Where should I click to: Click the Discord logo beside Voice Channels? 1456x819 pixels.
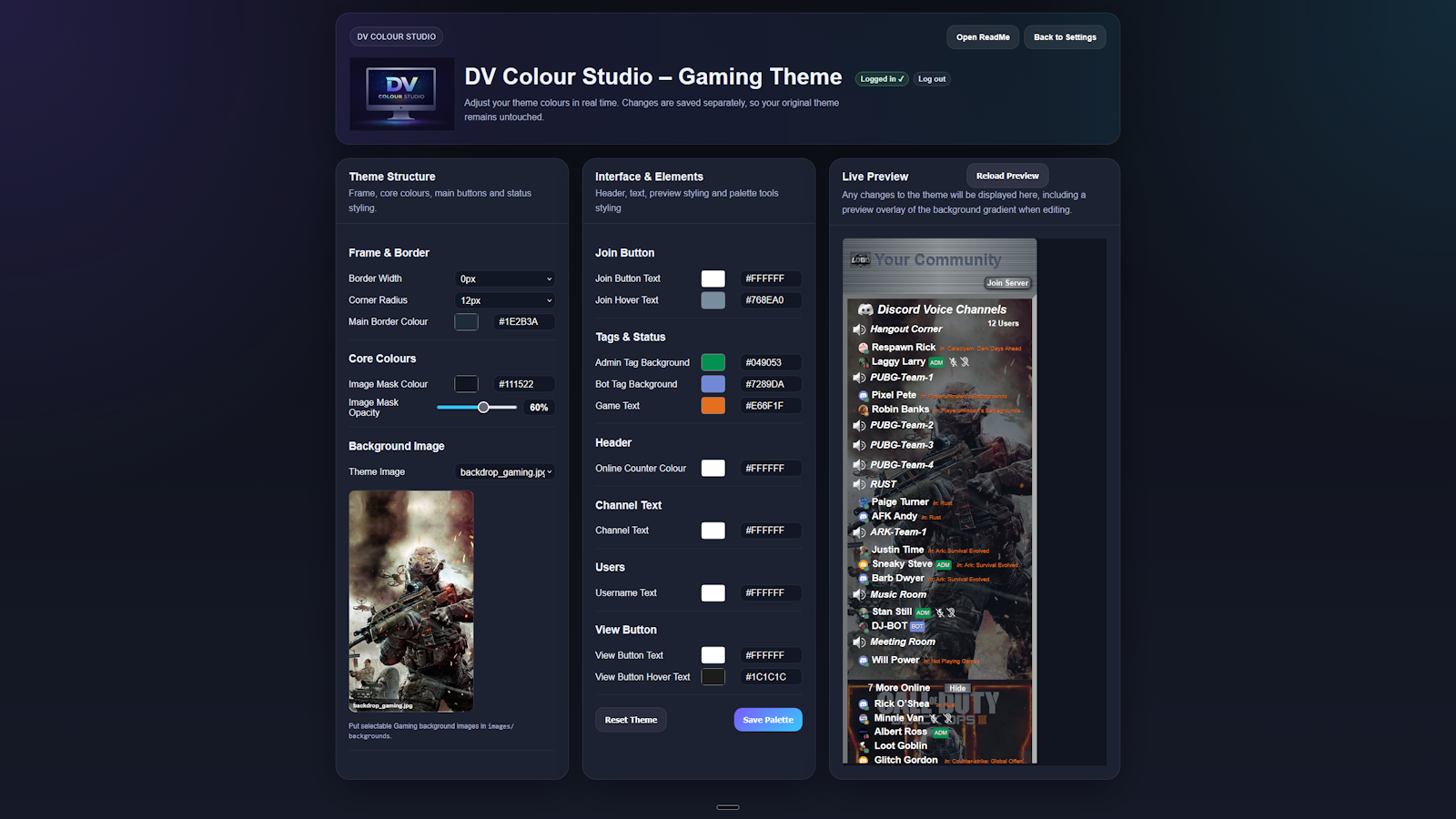865,309
